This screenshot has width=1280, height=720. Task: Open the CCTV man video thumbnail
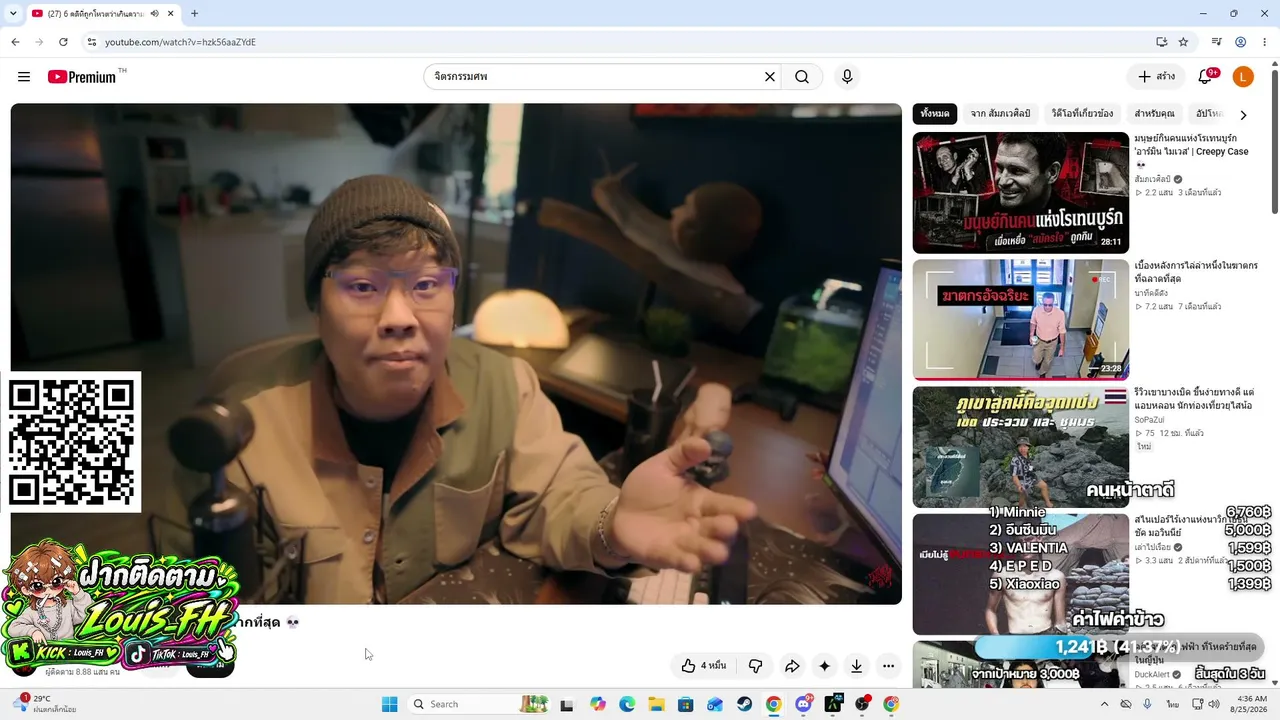coord(1021,320)
